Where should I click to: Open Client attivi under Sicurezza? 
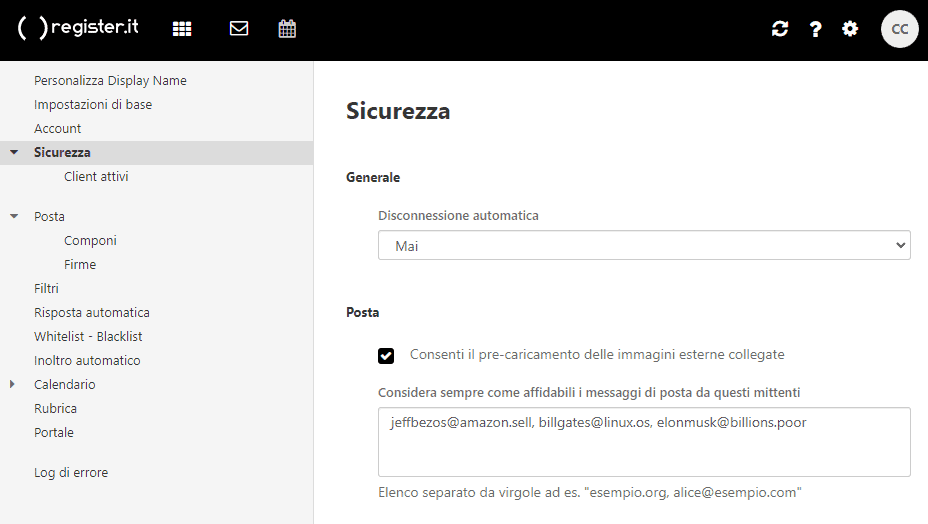96,177
